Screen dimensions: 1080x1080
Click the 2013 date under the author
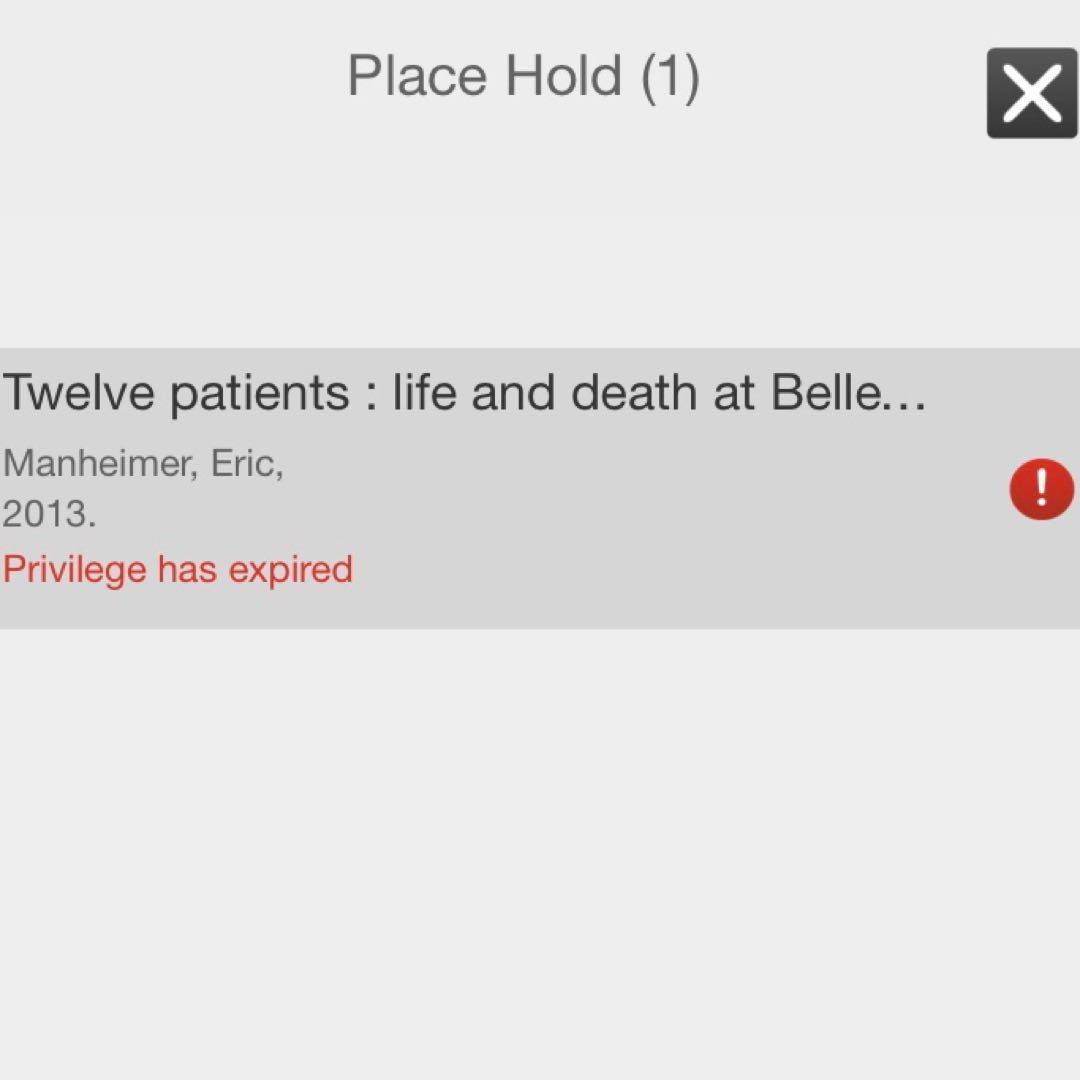[x=49, y=514]
